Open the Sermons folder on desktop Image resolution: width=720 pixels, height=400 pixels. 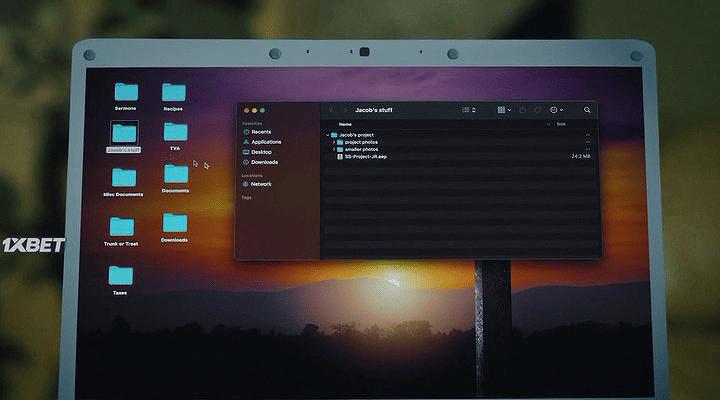pyautogui.click(x=126, y=92)
